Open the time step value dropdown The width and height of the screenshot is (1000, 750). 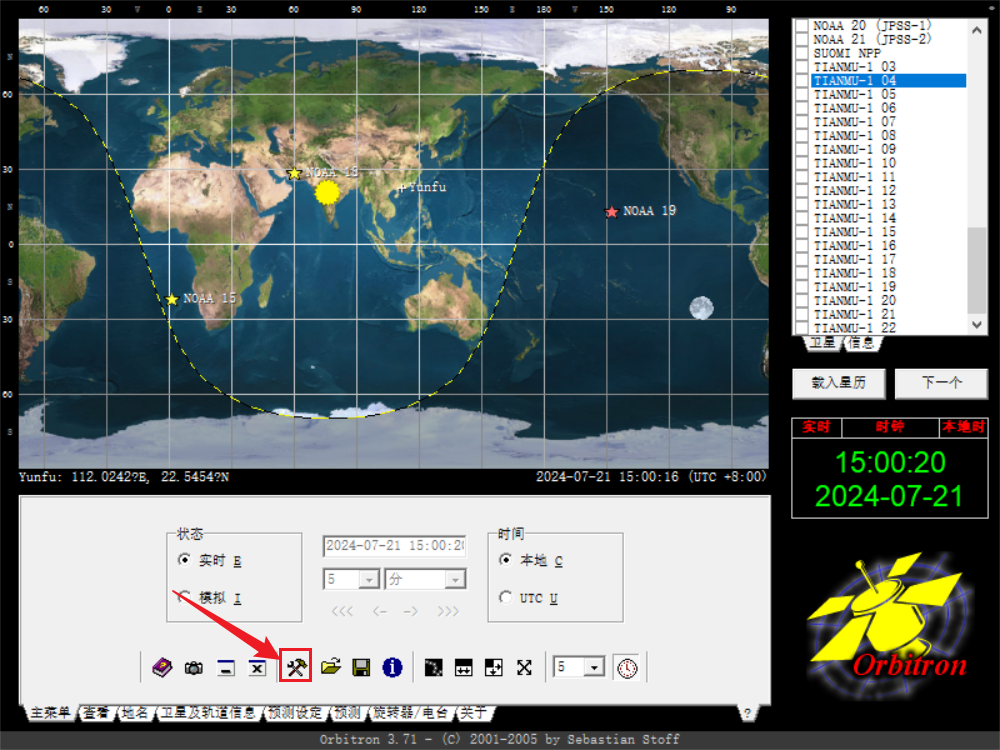pyautogui.click(x=368, y=579)
